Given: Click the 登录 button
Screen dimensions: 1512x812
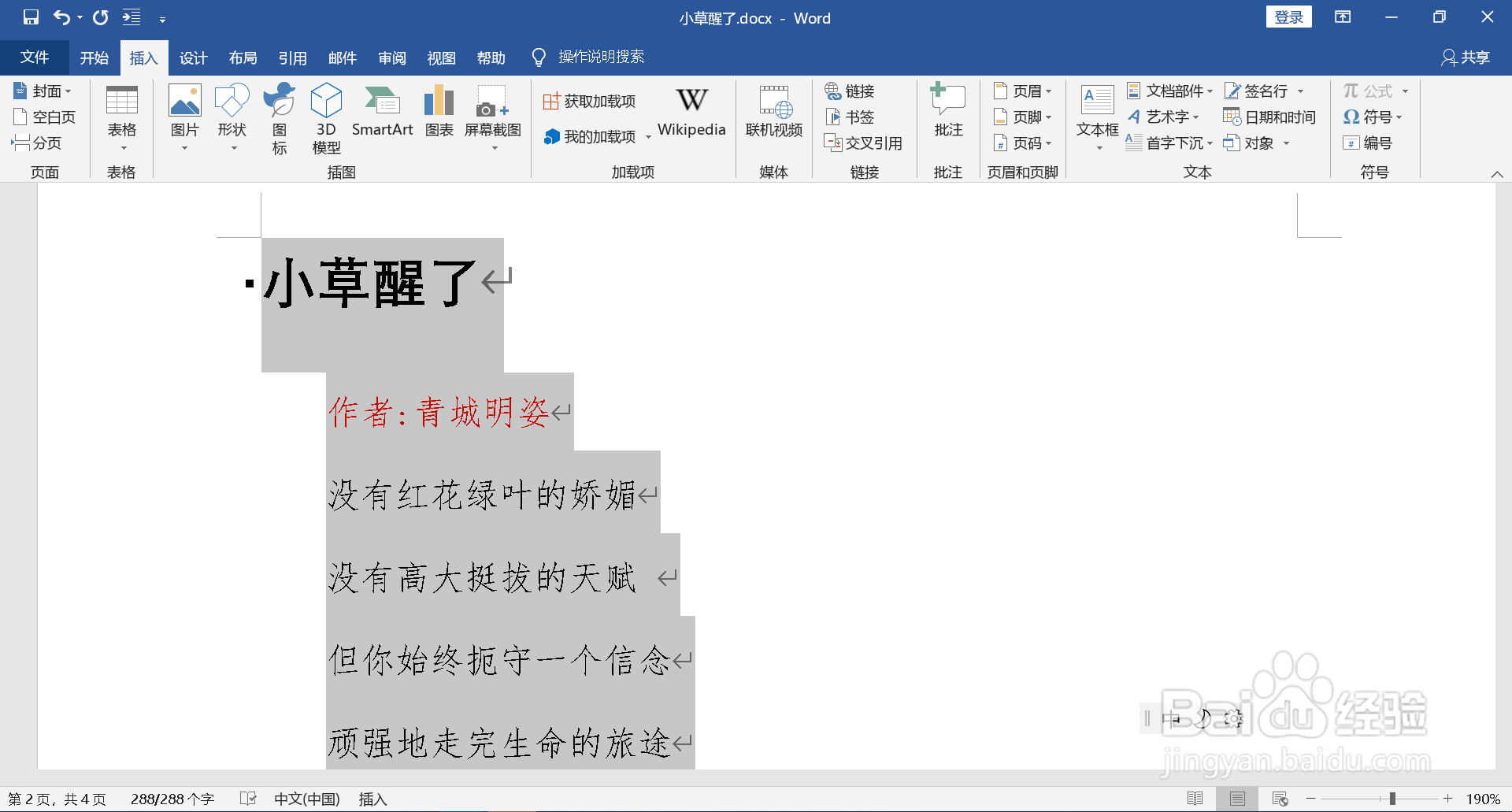Looking at the screenshot, I should coord(1289,16).
